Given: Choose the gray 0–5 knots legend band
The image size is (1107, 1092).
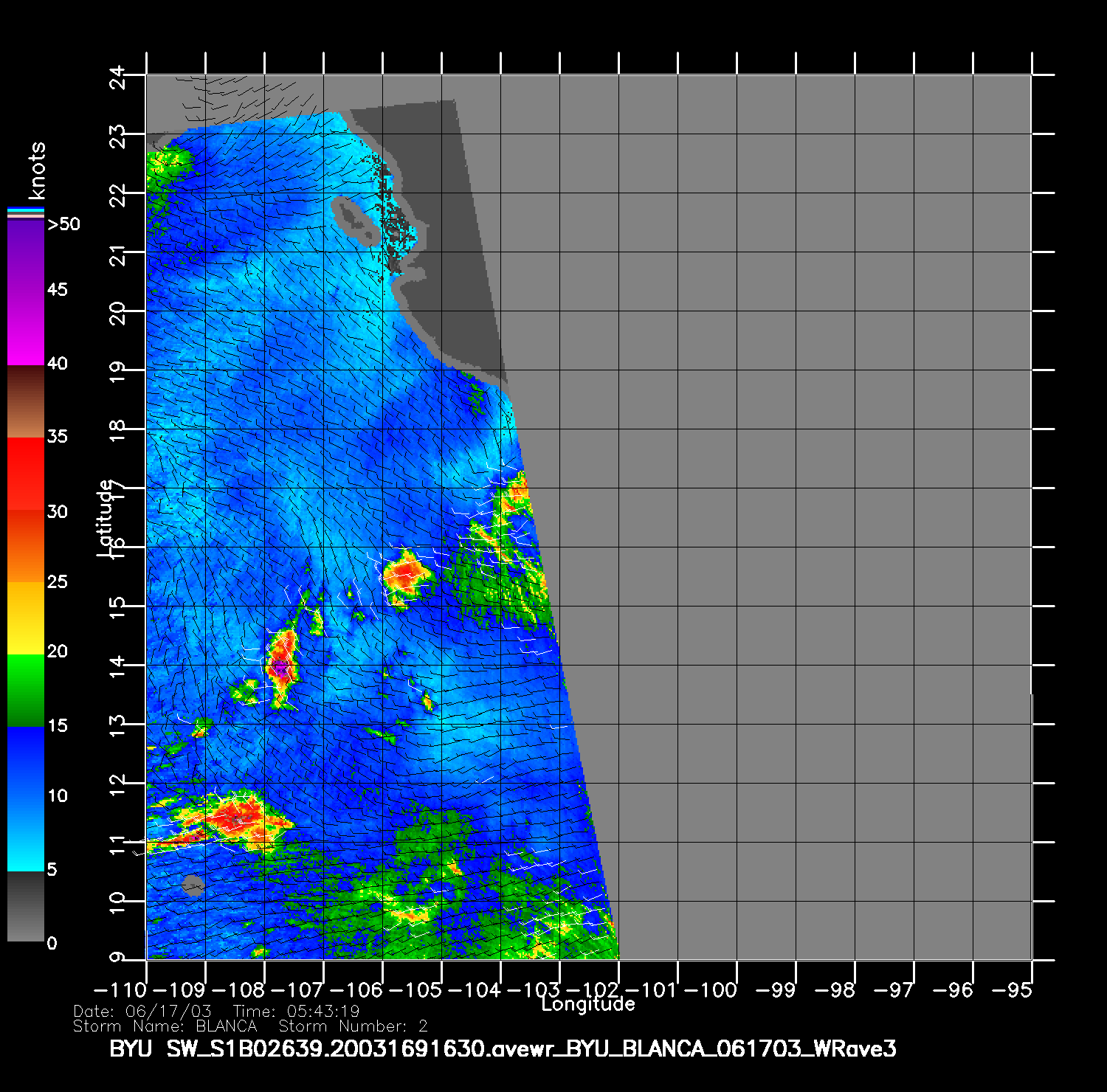Looking at the screenshot, I should (25, 906).
